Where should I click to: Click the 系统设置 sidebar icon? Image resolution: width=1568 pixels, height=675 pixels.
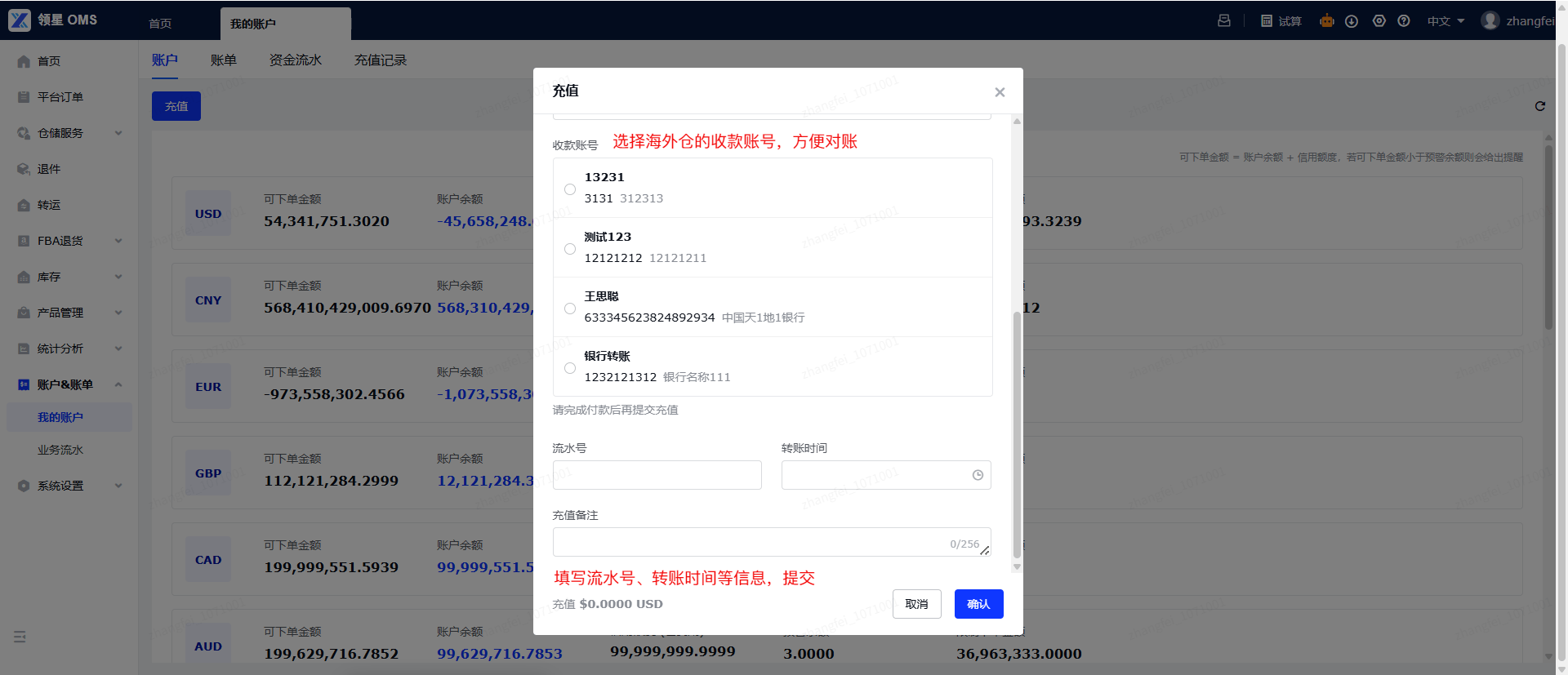click(24, 486)
